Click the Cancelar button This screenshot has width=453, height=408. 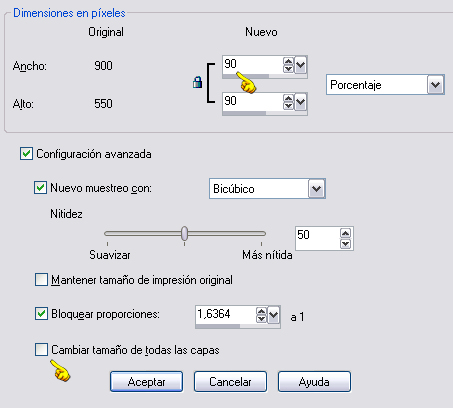tap(230, 382)
